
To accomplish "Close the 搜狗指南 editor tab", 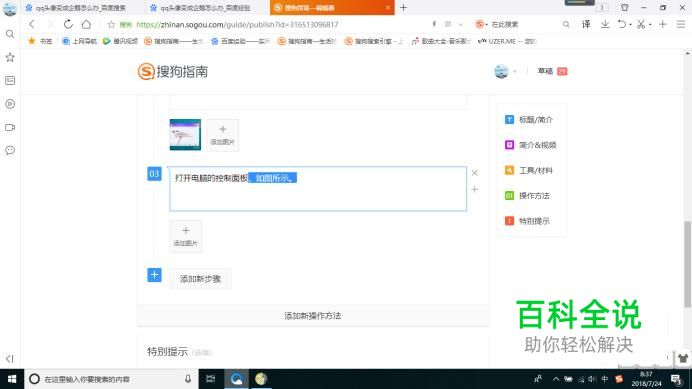I will coord(388,8).
